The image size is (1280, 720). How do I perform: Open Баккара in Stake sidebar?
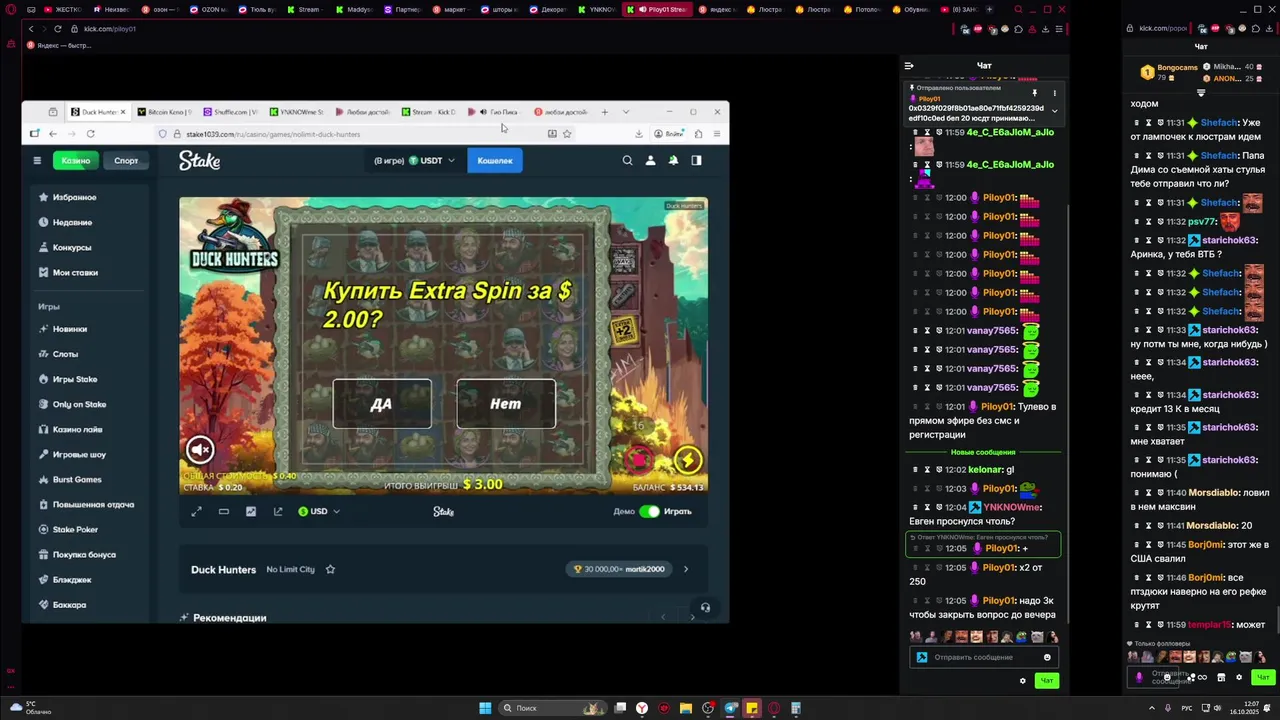(x=69, y=604)
